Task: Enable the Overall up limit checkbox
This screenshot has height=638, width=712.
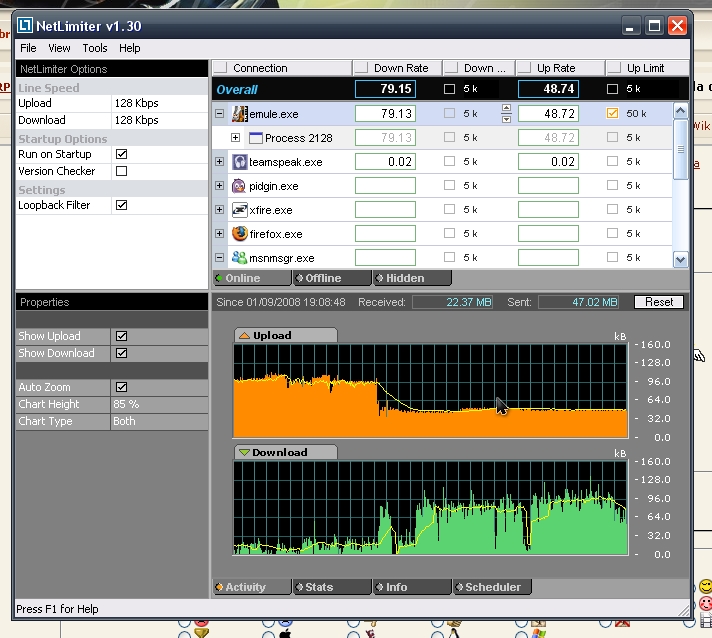Action: (613, 89)
